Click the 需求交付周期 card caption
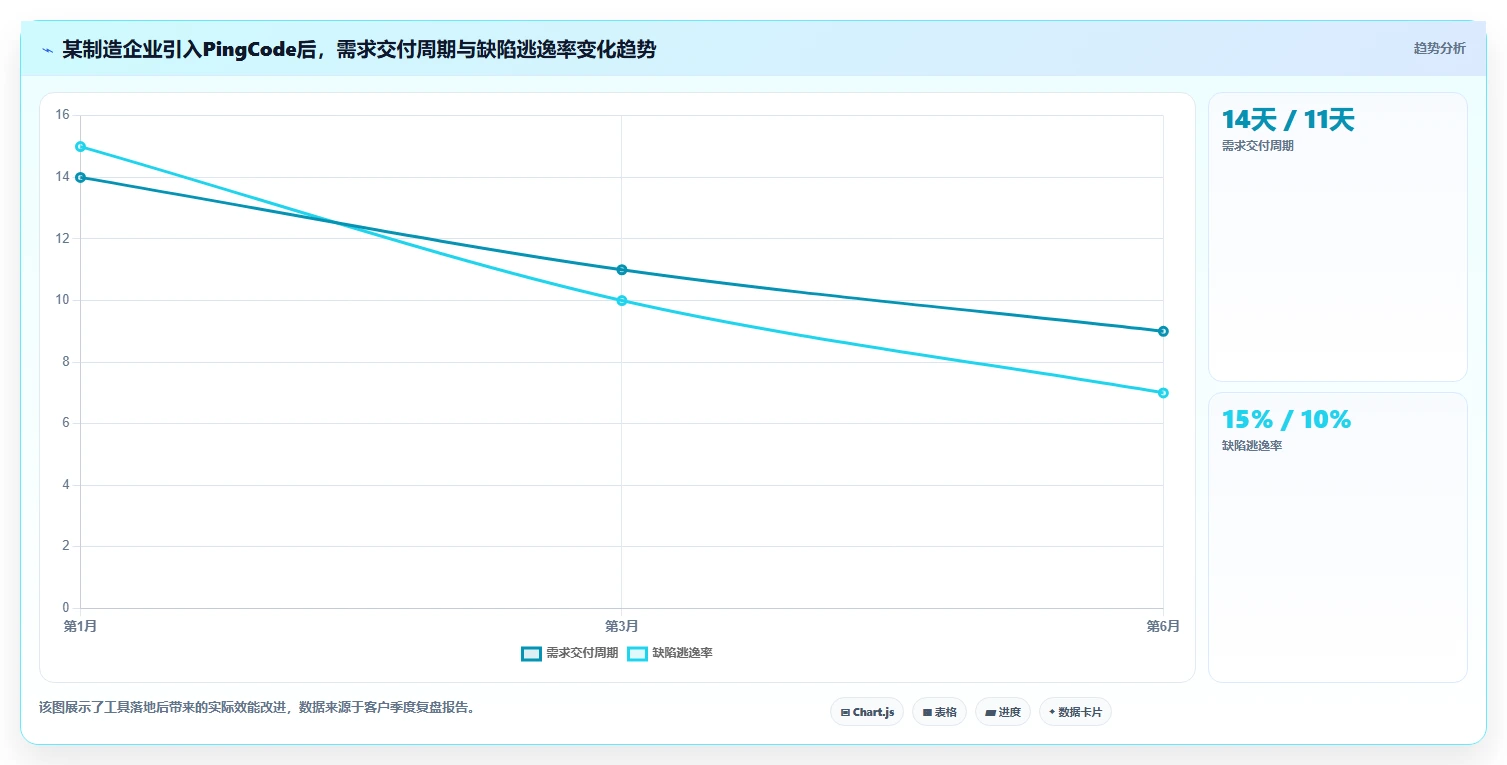 pyautogui.click(x=1258, y=146)
